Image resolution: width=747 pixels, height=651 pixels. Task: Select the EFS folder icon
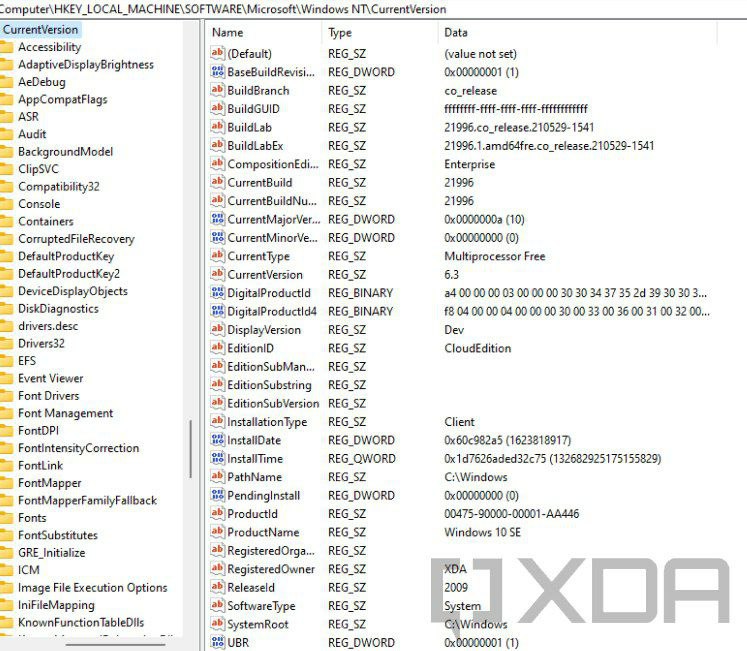click(6, 360)
